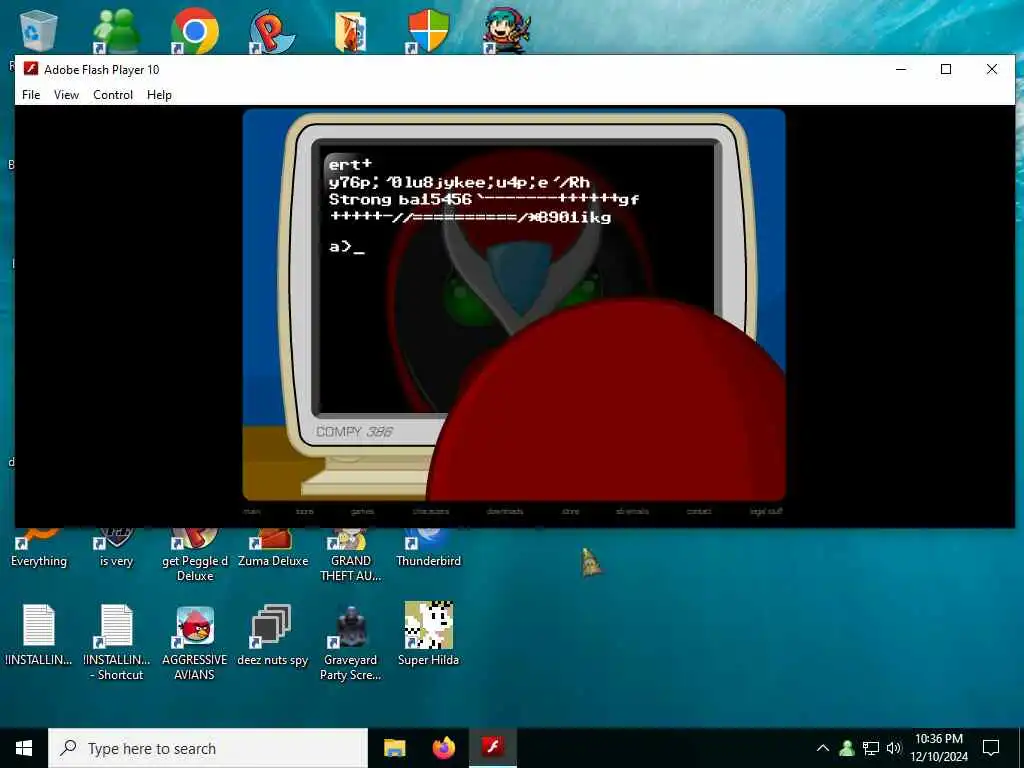Open the Windows Start menu
This screenshot has width=1024, height=768.
pos(24,748)
